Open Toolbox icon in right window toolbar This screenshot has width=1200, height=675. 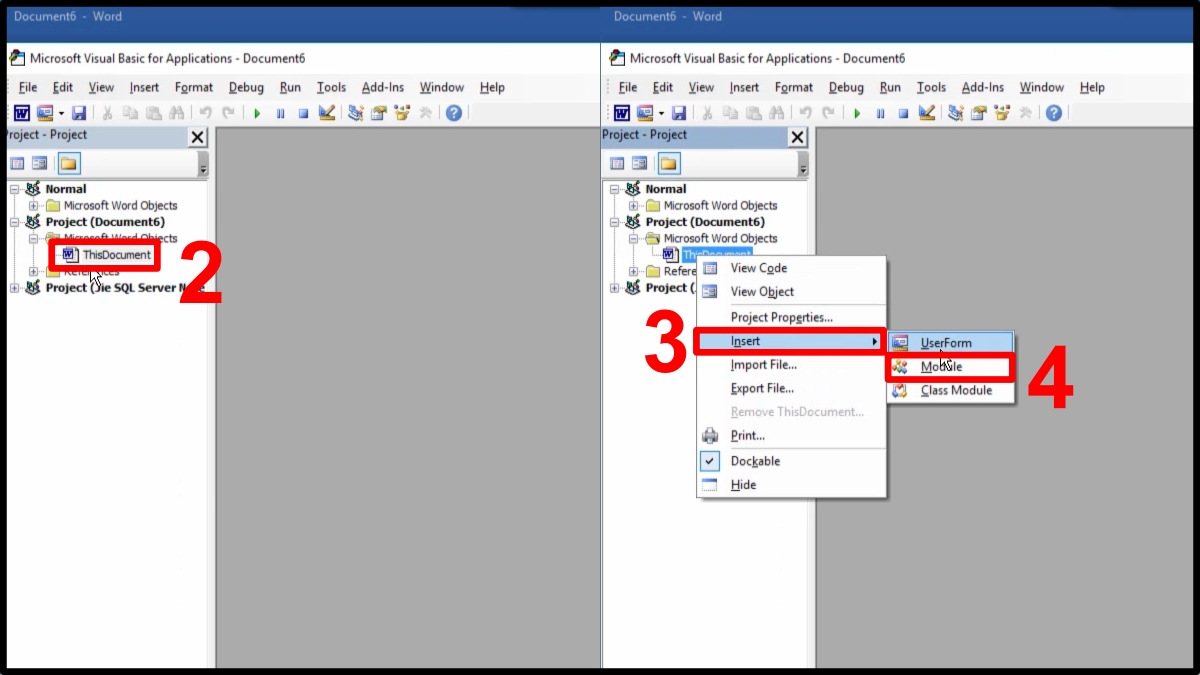pyautogui.click(x=1026, y=113)
